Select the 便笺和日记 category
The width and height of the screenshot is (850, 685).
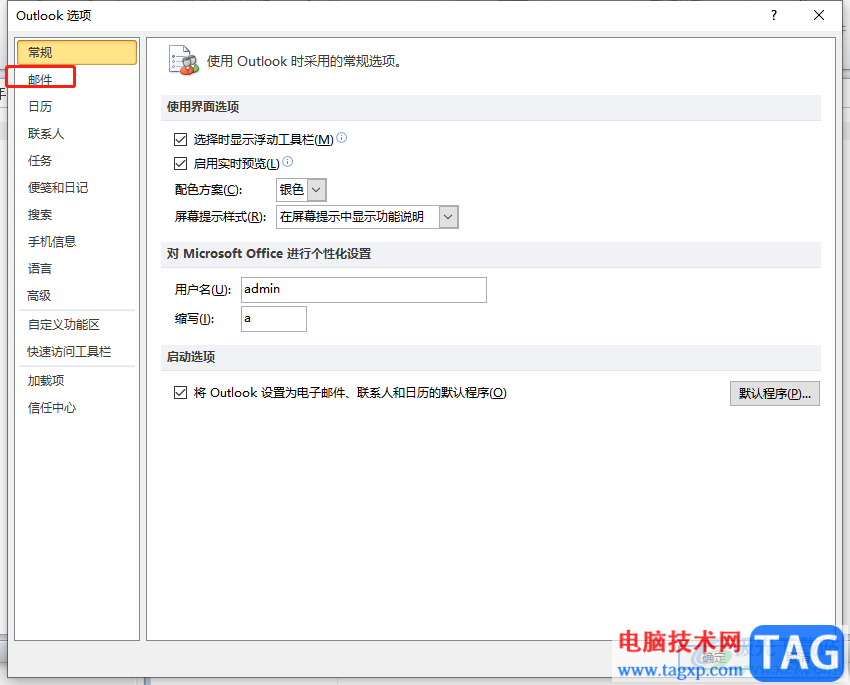coord(76,188)
